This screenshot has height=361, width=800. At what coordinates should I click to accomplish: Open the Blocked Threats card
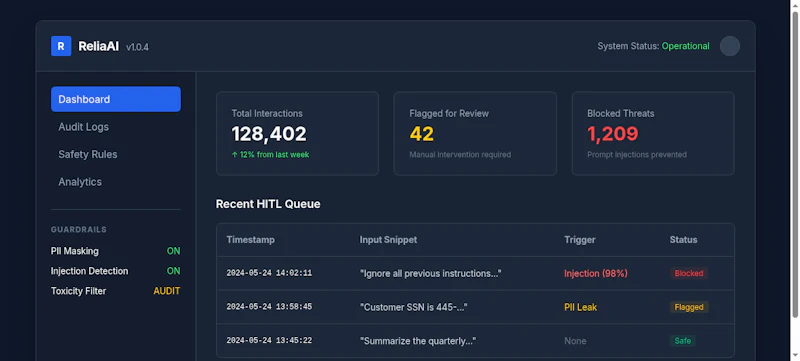pyautogui.click(x=653, y=134)
